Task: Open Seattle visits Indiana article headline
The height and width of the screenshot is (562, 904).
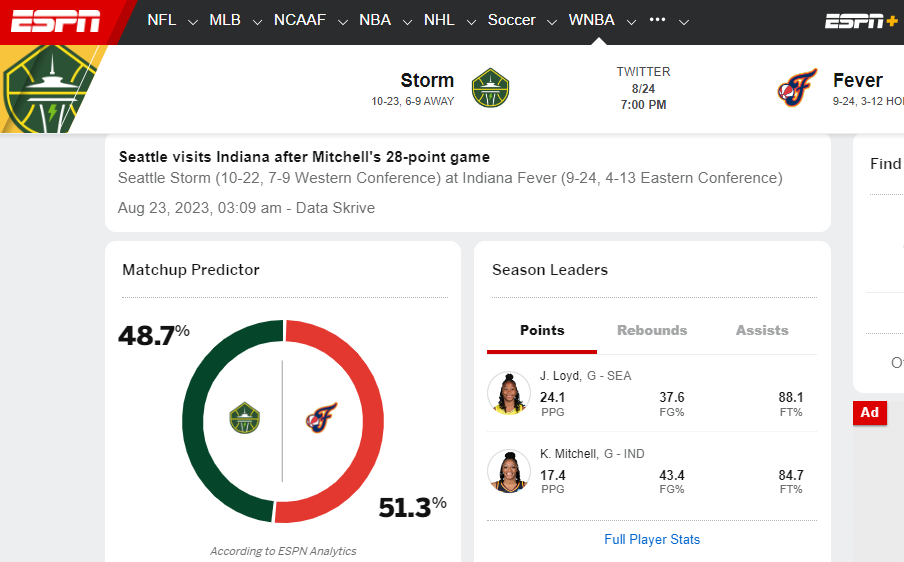Action: 304,157
